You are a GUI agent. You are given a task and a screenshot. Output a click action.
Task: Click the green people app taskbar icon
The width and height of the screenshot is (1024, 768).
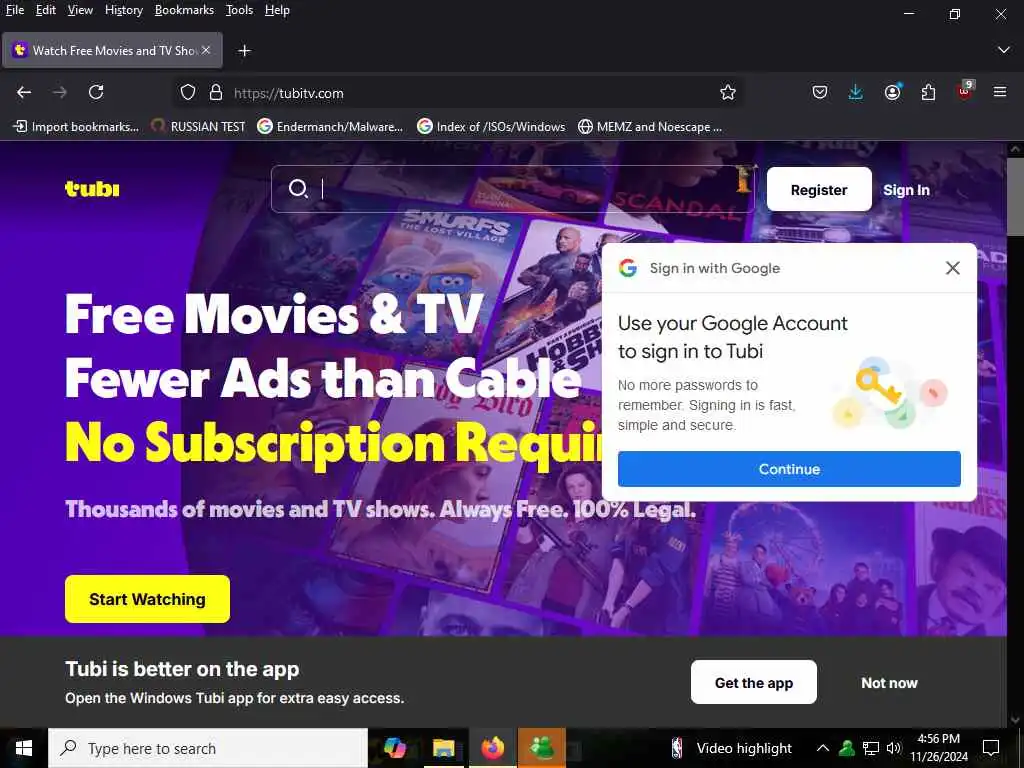[541, 748]
